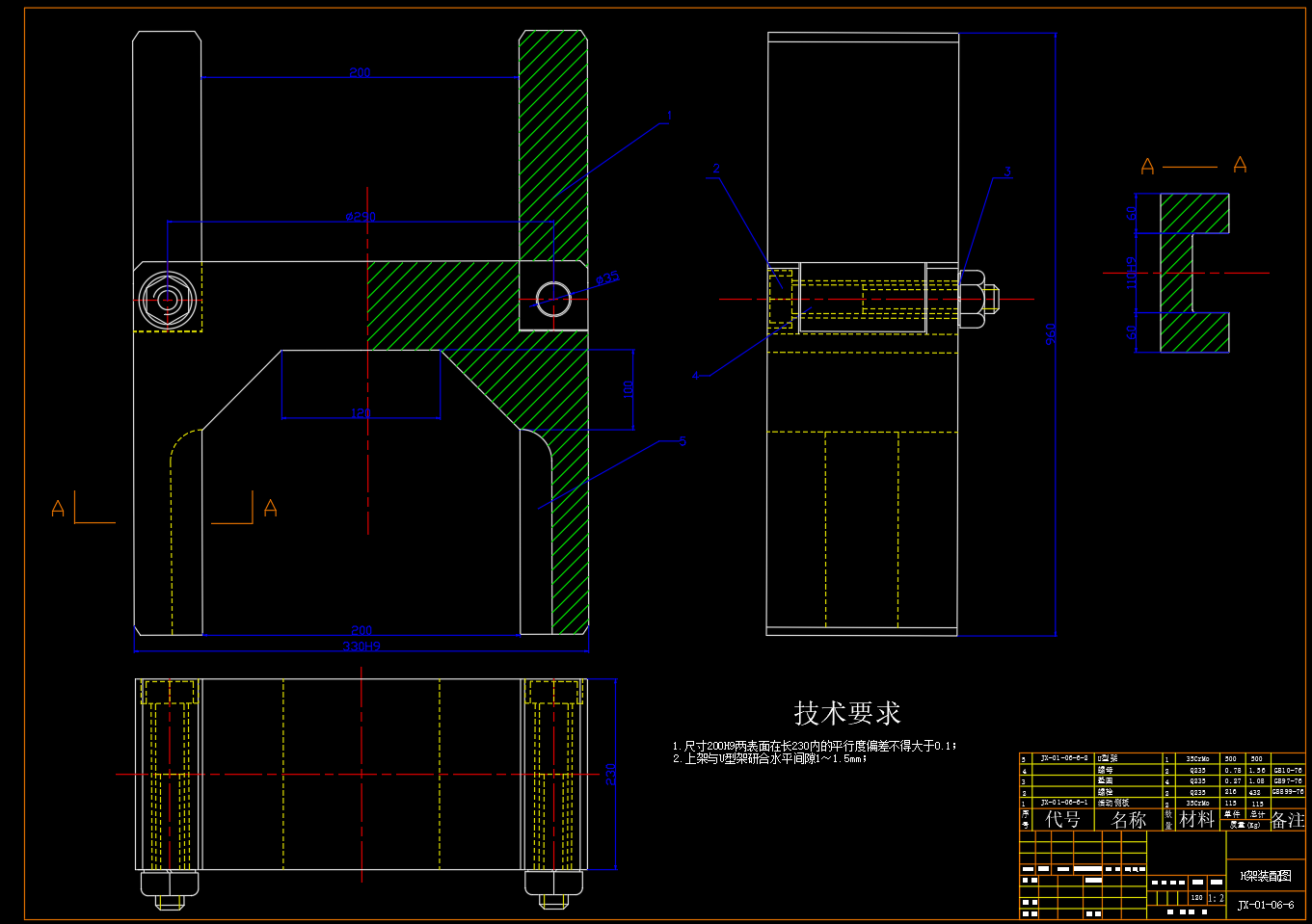
Task: Select the 材料 column header
Action: click(x=1196, y=820)
